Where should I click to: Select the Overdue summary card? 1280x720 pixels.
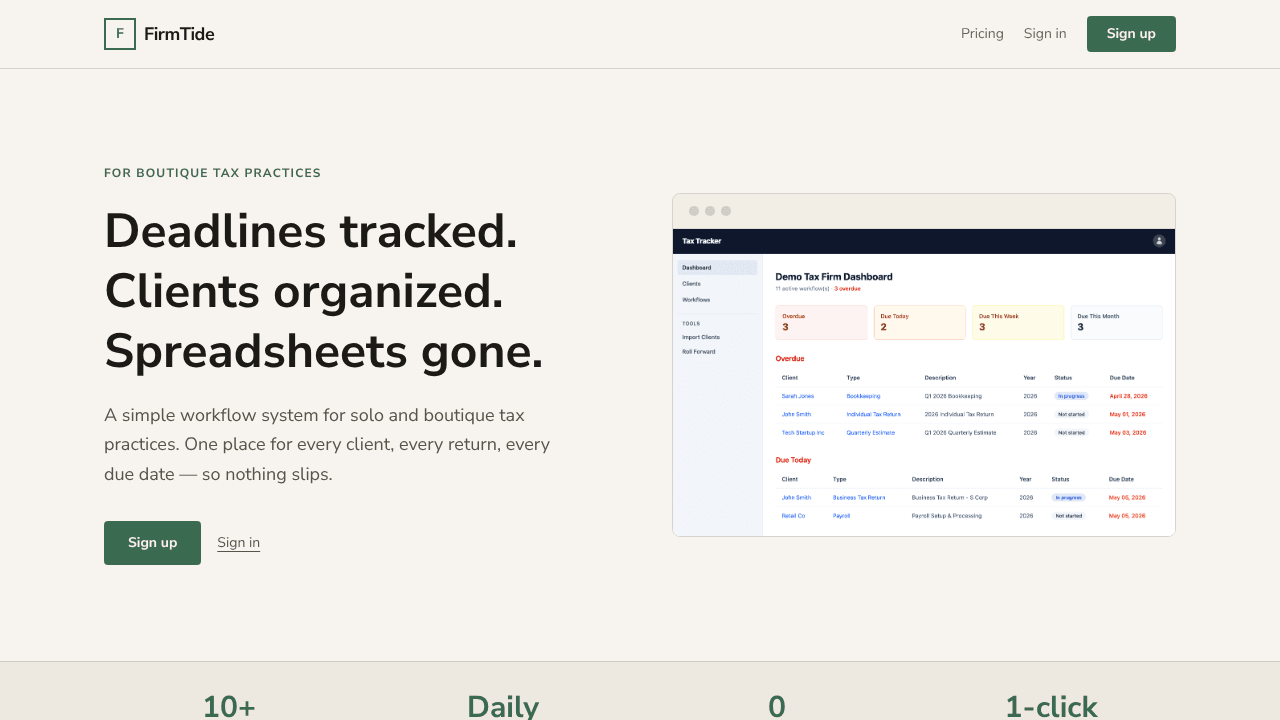click(x=821, y=322)
